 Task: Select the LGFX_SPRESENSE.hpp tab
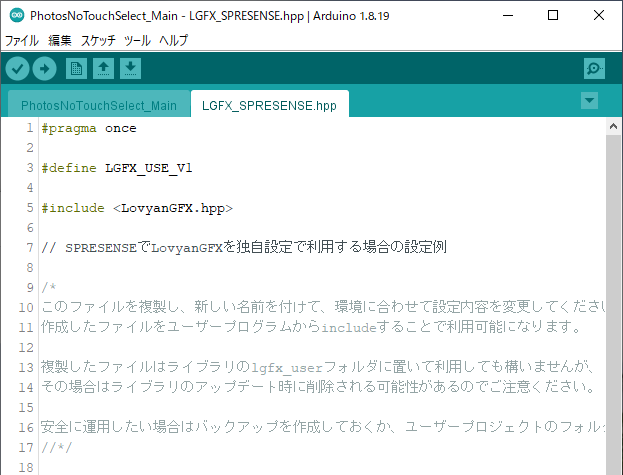269,105
